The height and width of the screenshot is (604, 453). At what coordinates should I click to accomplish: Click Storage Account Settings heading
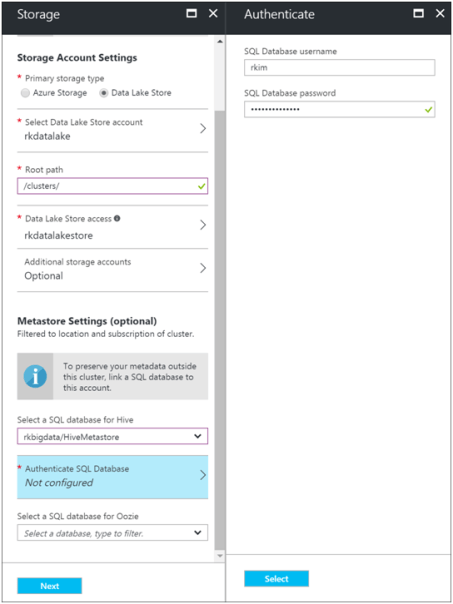pyautogui.click(x=77, y=58)
